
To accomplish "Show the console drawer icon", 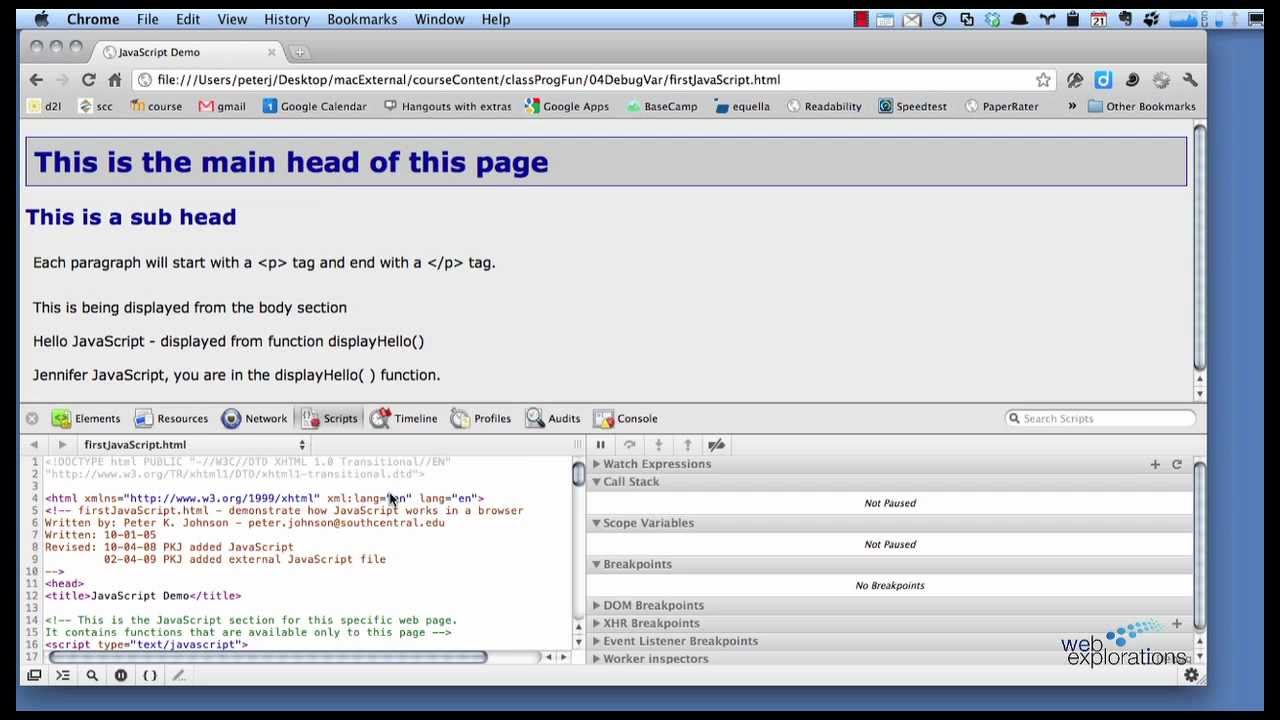I will [x=63, y=676].
